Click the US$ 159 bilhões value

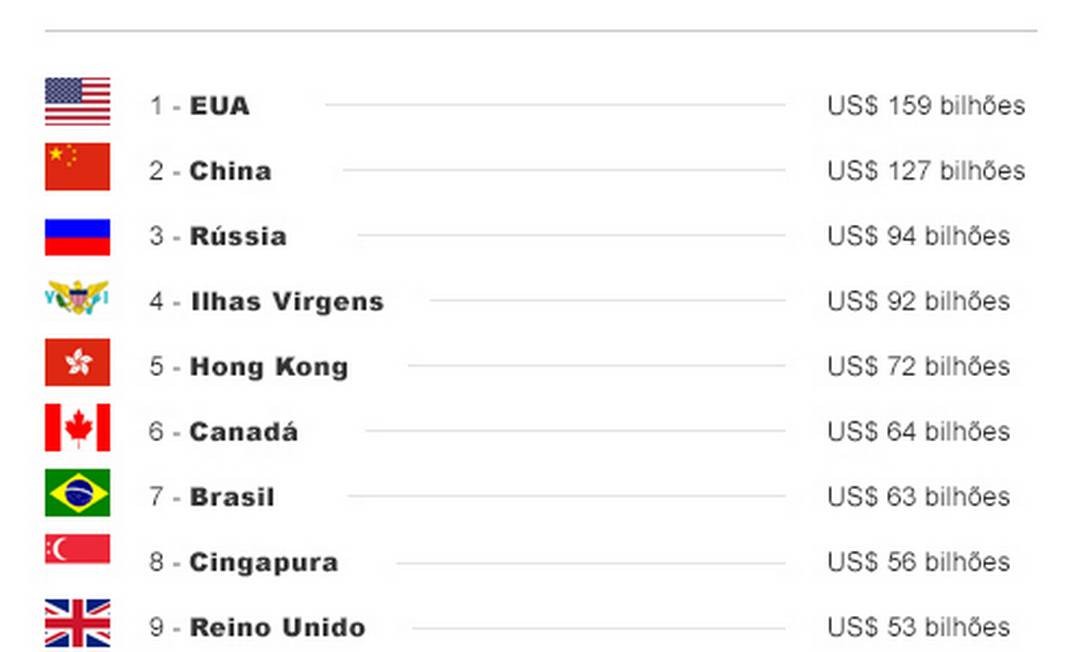926,106
